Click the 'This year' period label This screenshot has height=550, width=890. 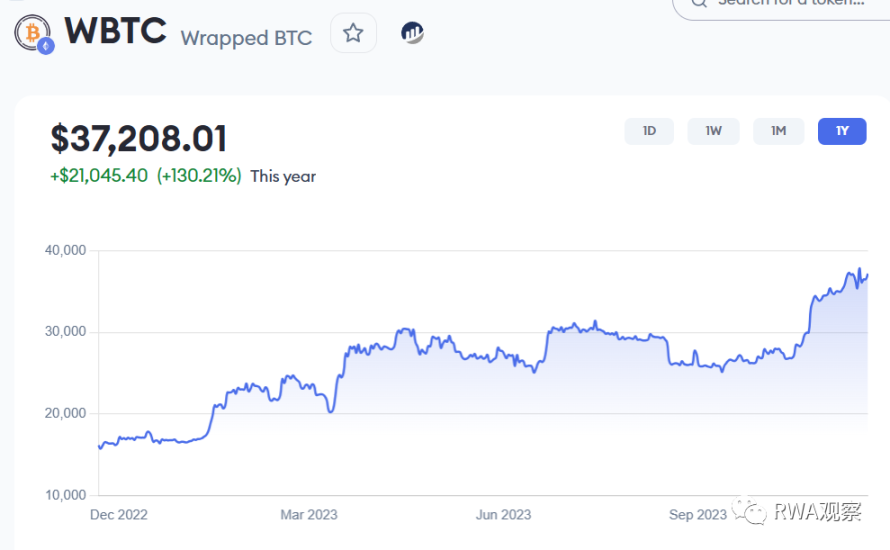[x=283, y=176]
